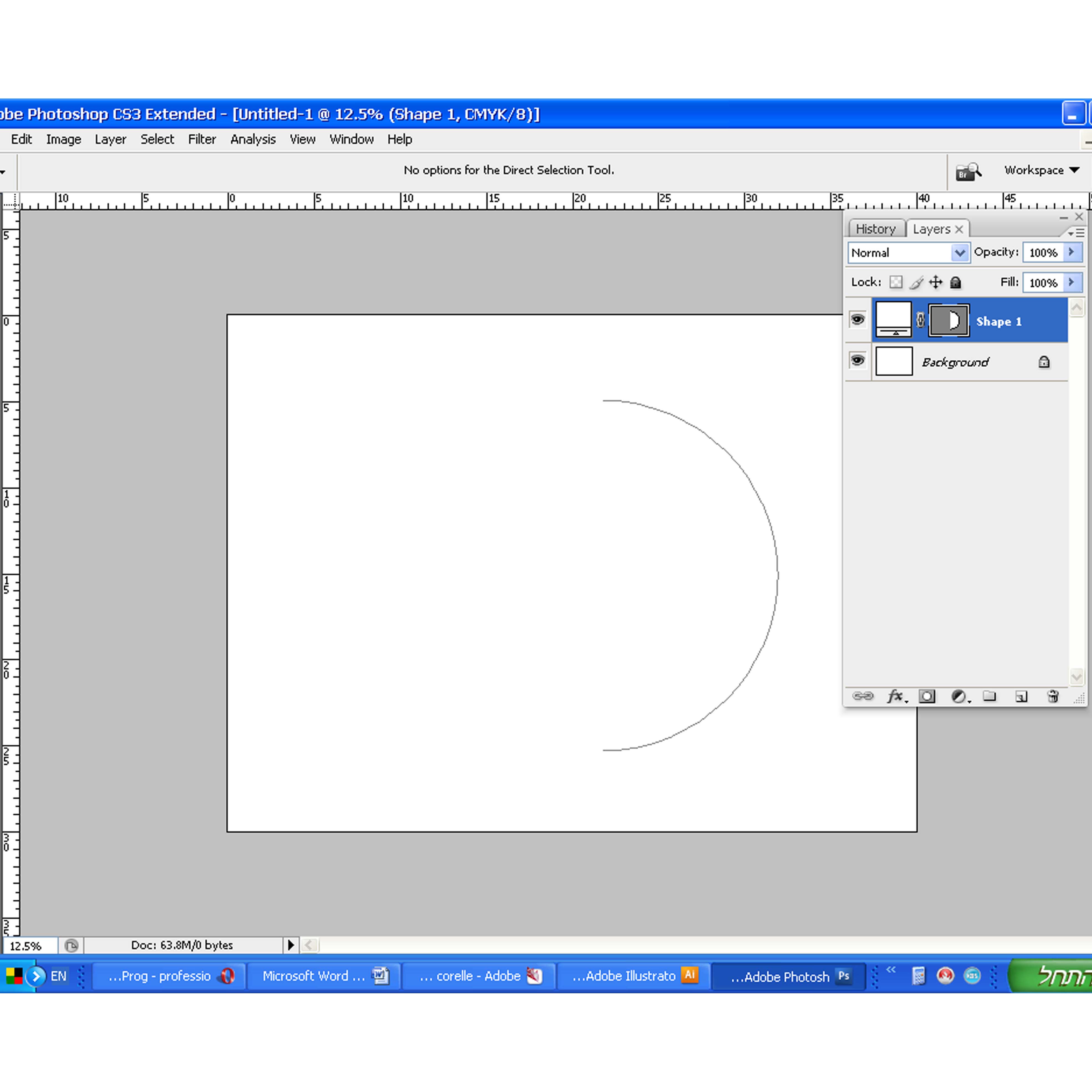Open Adobe Bridge from the options bar
The image size is (1092, 1092).
click(x=968, y=171)
